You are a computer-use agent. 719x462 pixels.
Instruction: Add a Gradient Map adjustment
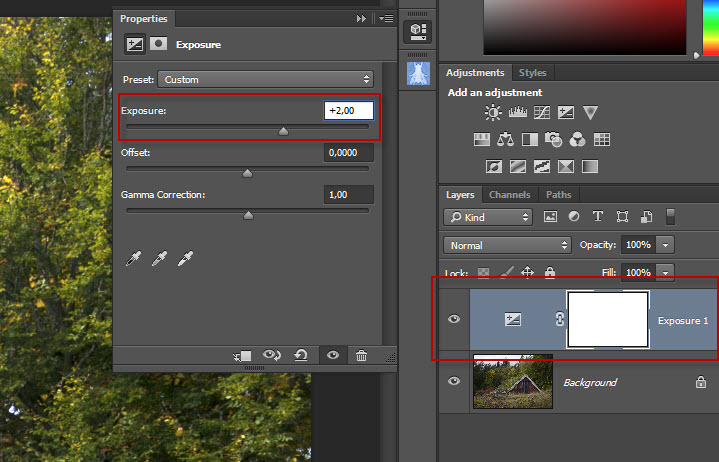point(590,166)
